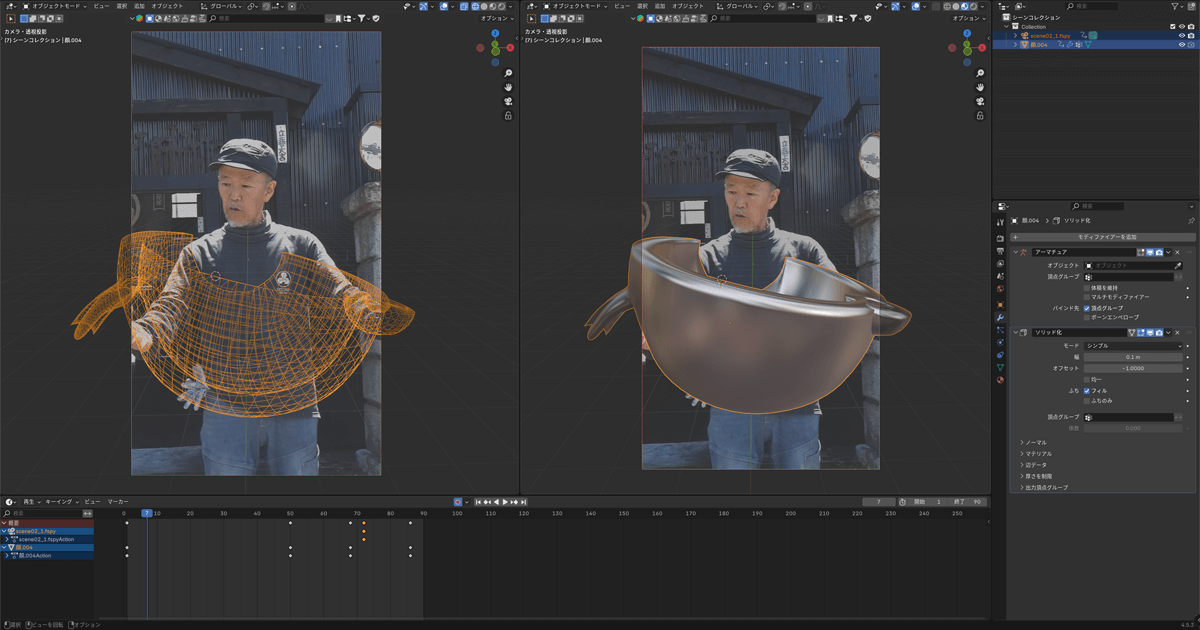Click the filter funnel icon in the outliner
Viewport: 1200px width, 630px height.
[x=1174, y=6]
